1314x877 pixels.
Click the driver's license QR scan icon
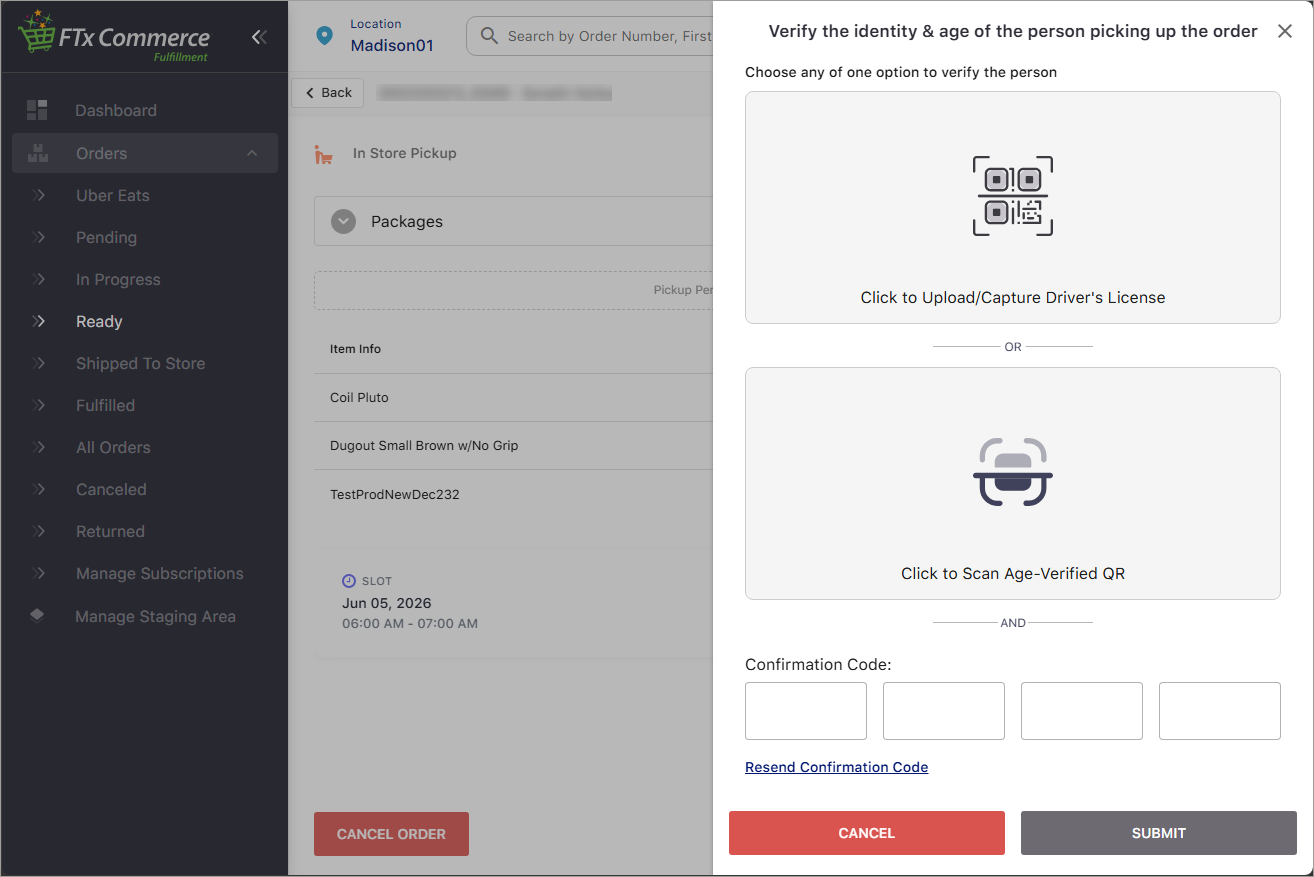(1013, 196)
